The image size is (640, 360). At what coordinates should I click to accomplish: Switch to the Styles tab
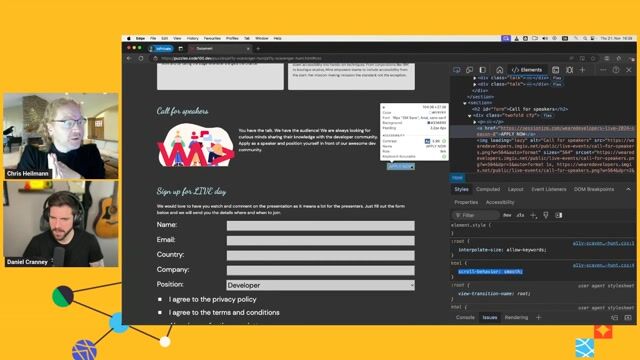pyautogui.click(x=461, y=189)
